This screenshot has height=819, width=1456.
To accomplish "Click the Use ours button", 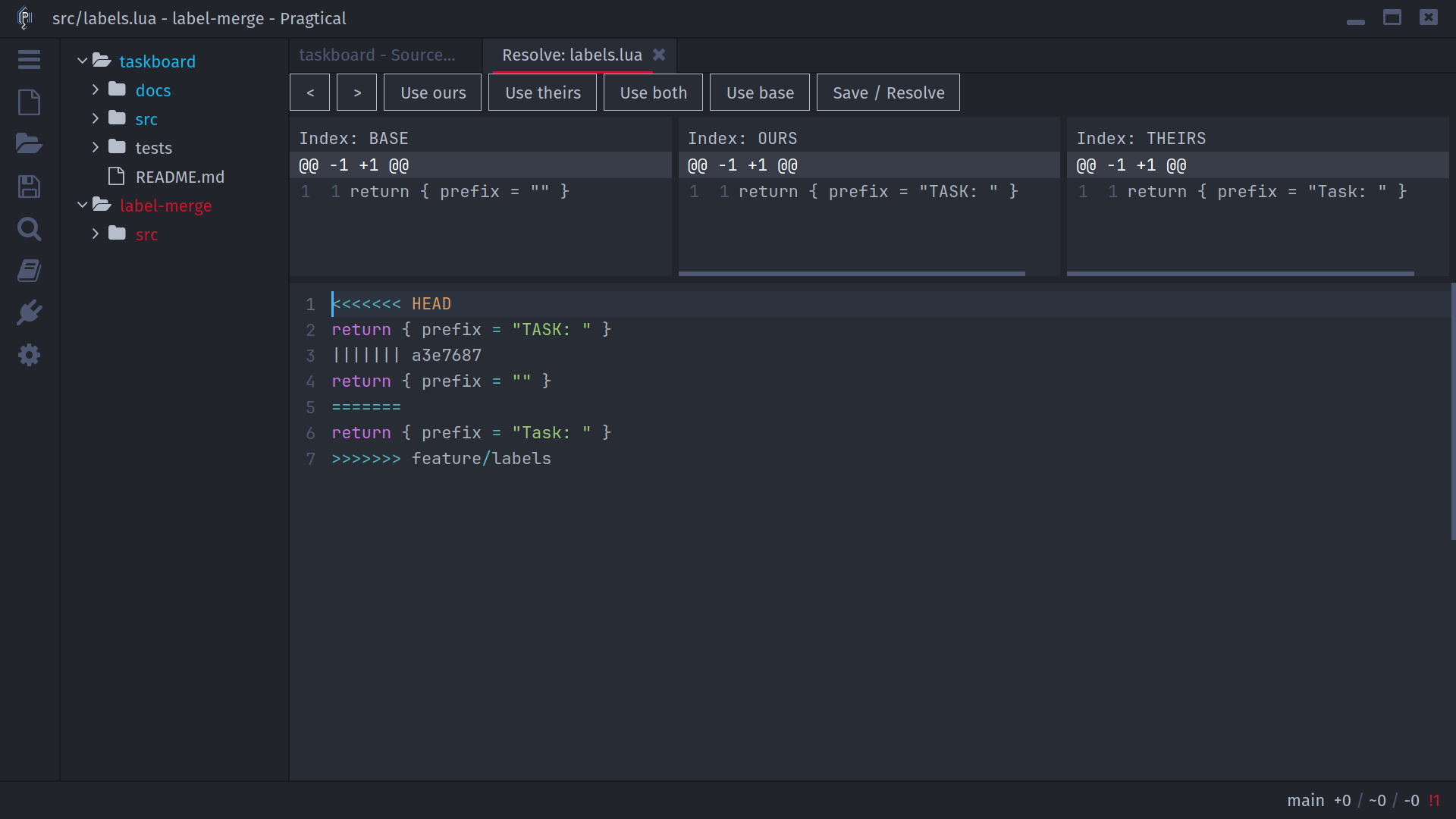I will tap(433, 93).
